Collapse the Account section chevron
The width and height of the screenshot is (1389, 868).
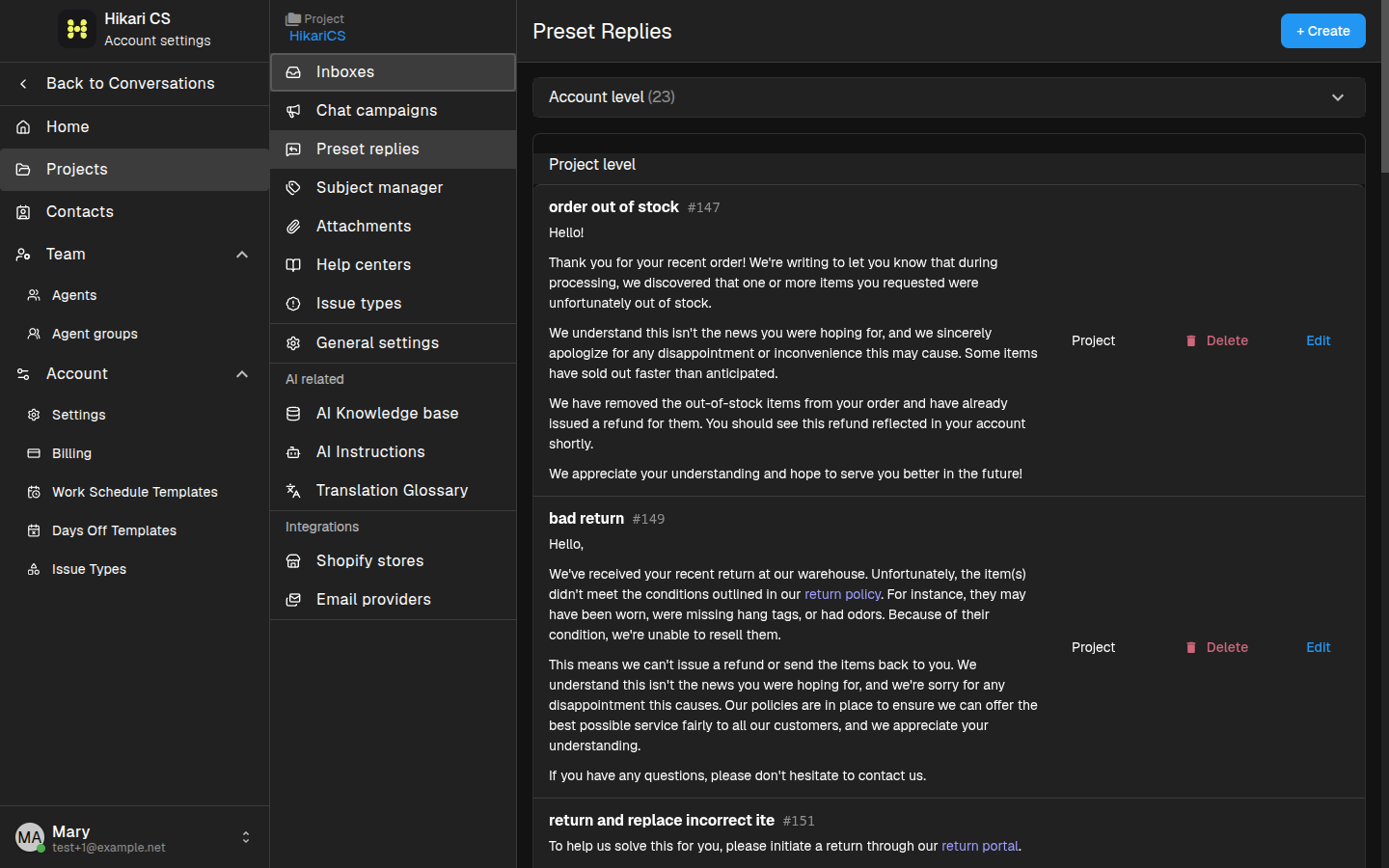click(x=242, y=374)
